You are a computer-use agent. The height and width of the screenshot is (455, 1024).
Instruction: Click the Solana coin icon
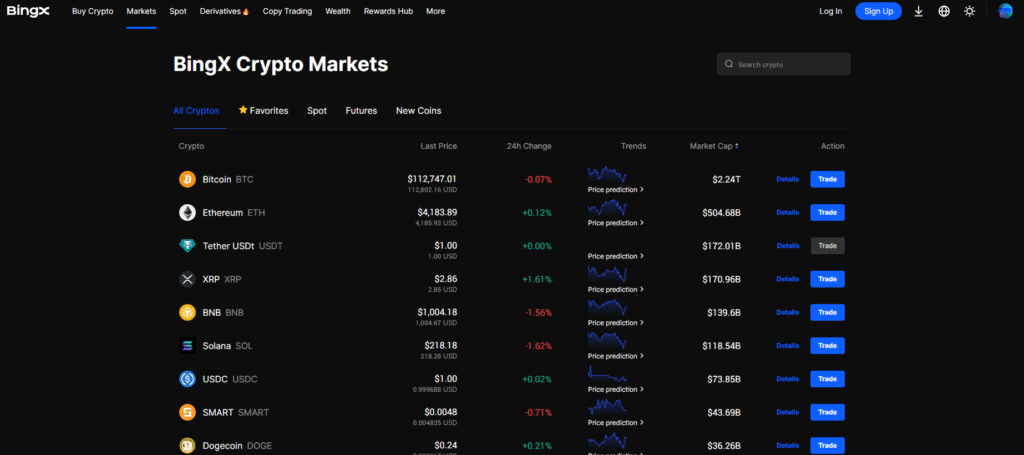[187, 346]
